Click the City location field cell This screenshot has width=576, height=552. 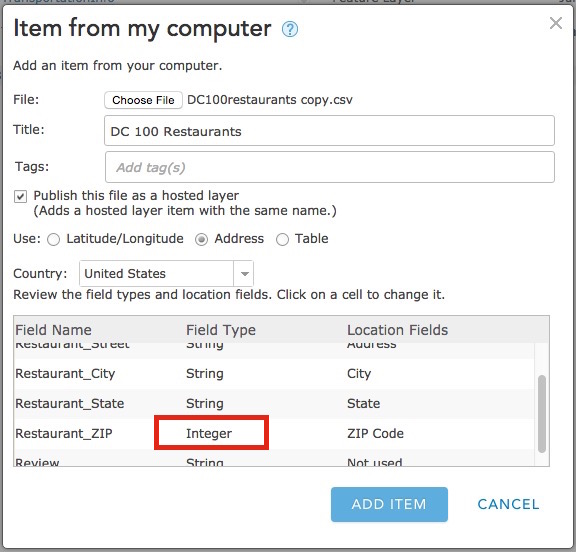click(359, 374)
